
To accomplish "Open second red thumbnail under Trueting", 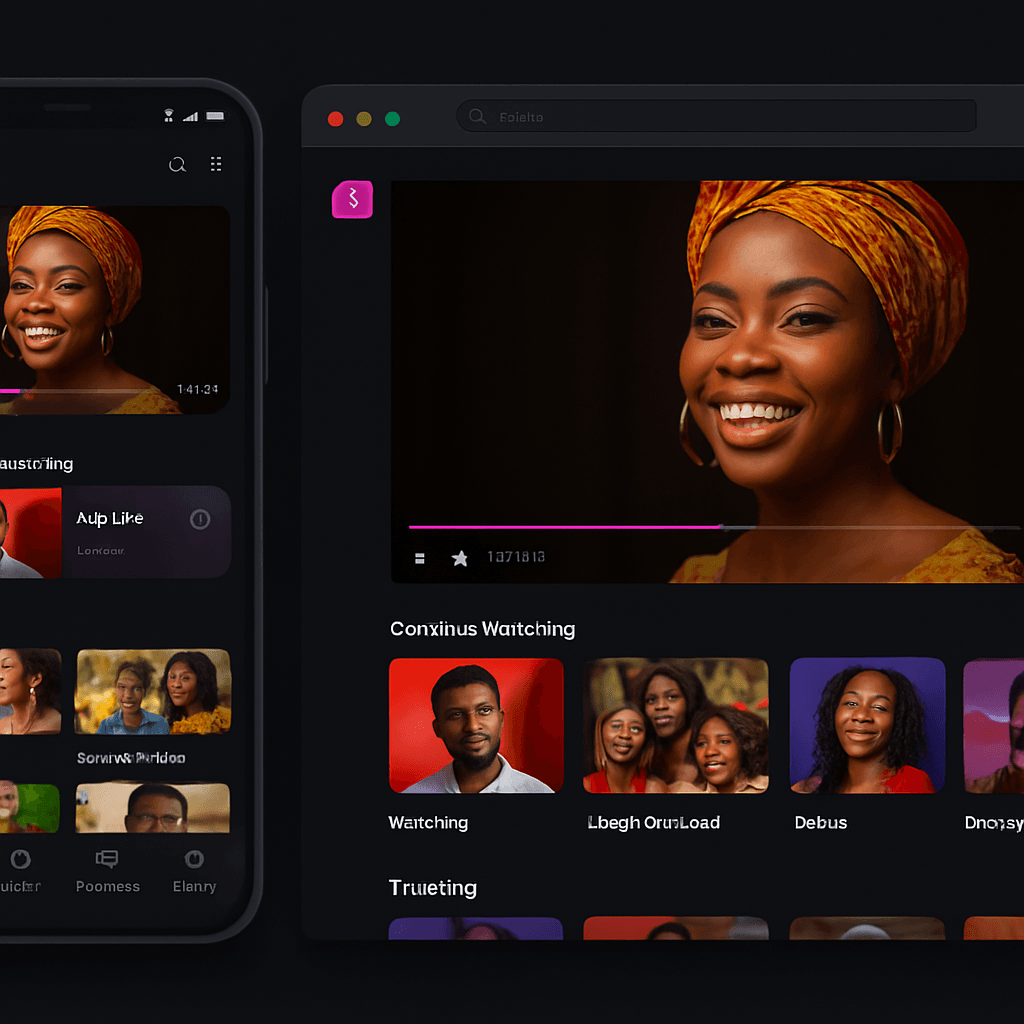I will 675,929.
